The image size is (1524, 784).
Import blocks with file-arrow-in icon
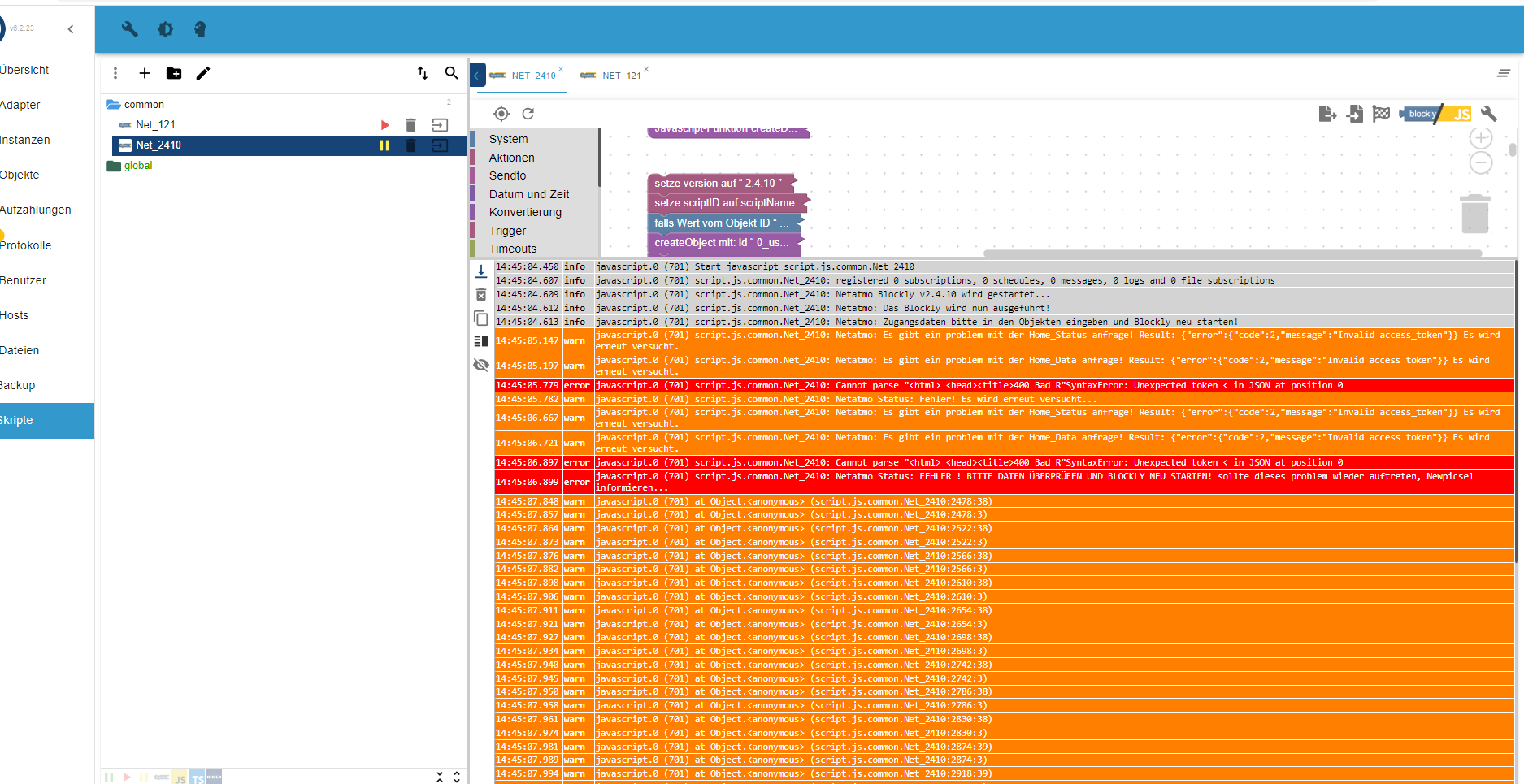tap(1355, 114)
